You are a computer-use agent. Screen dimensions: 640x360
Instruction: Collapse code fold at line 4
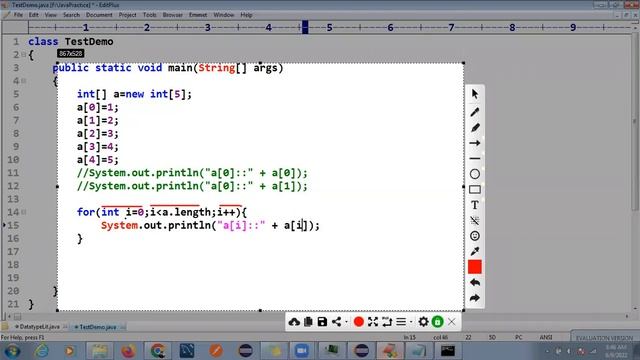click(24, 81)
